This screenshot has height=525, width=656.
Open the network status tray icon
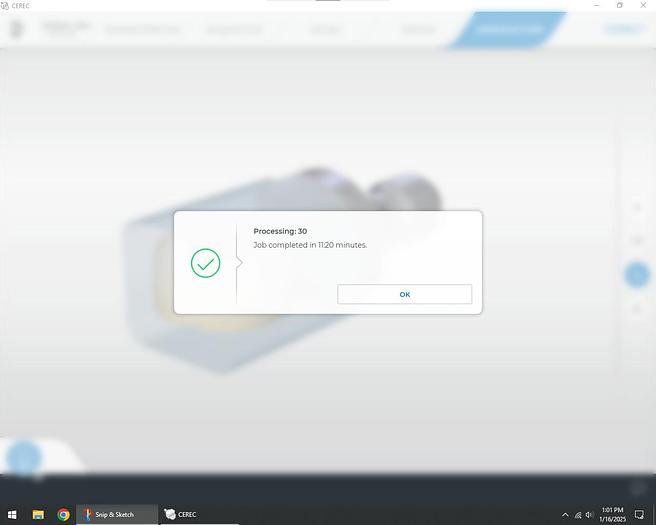click(578, 514)
